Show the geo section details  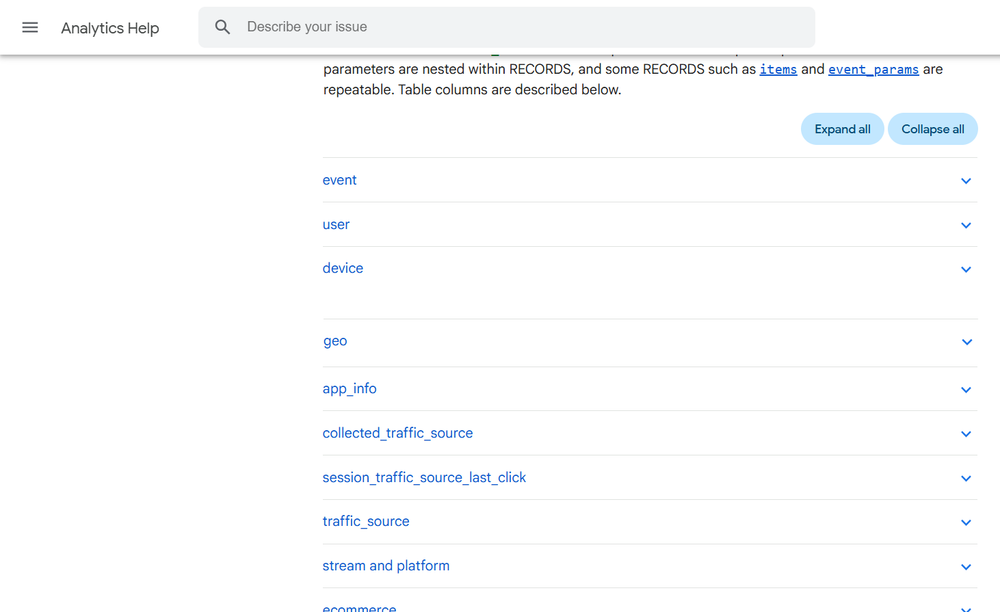(x=335, y=341)
